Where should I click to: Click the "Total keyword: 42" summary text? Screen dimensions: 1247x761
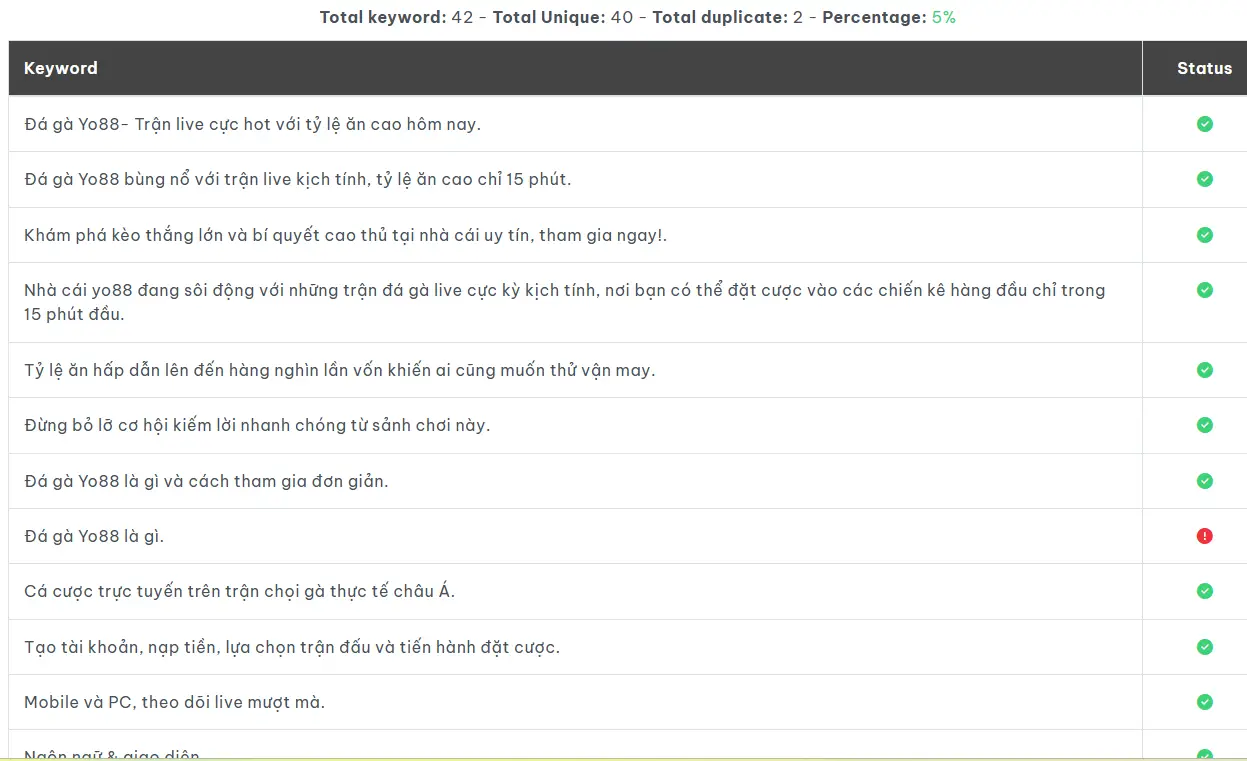(x=396, y=17)
